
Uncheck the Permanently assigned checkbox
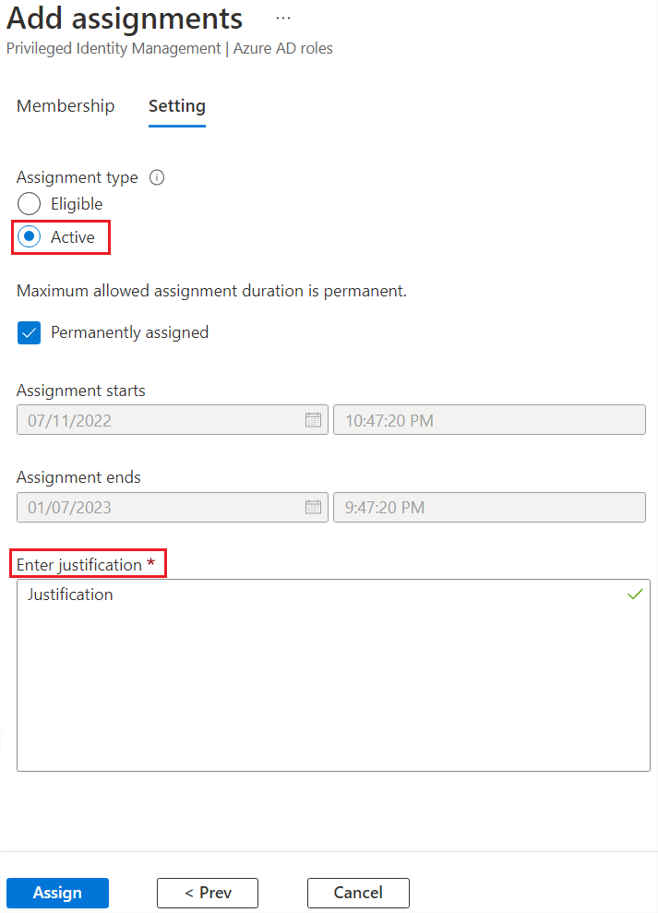(x=29, y=332)
